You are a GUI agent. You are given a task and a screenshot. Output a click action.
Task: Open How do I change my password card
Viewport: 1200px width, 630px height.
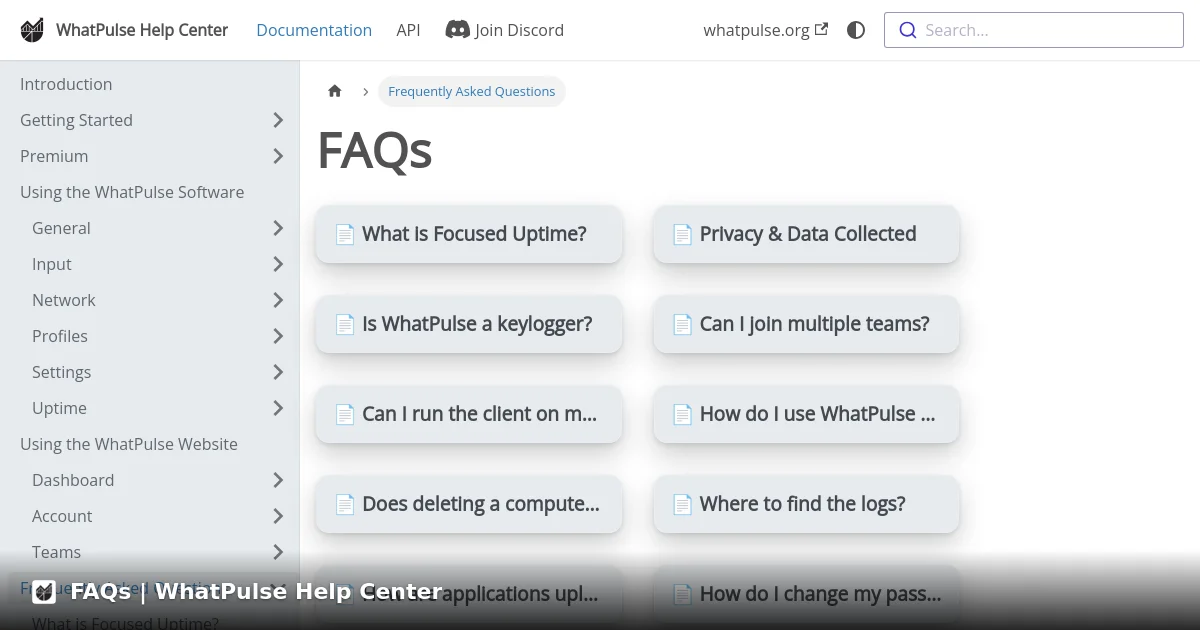point(806,594)
